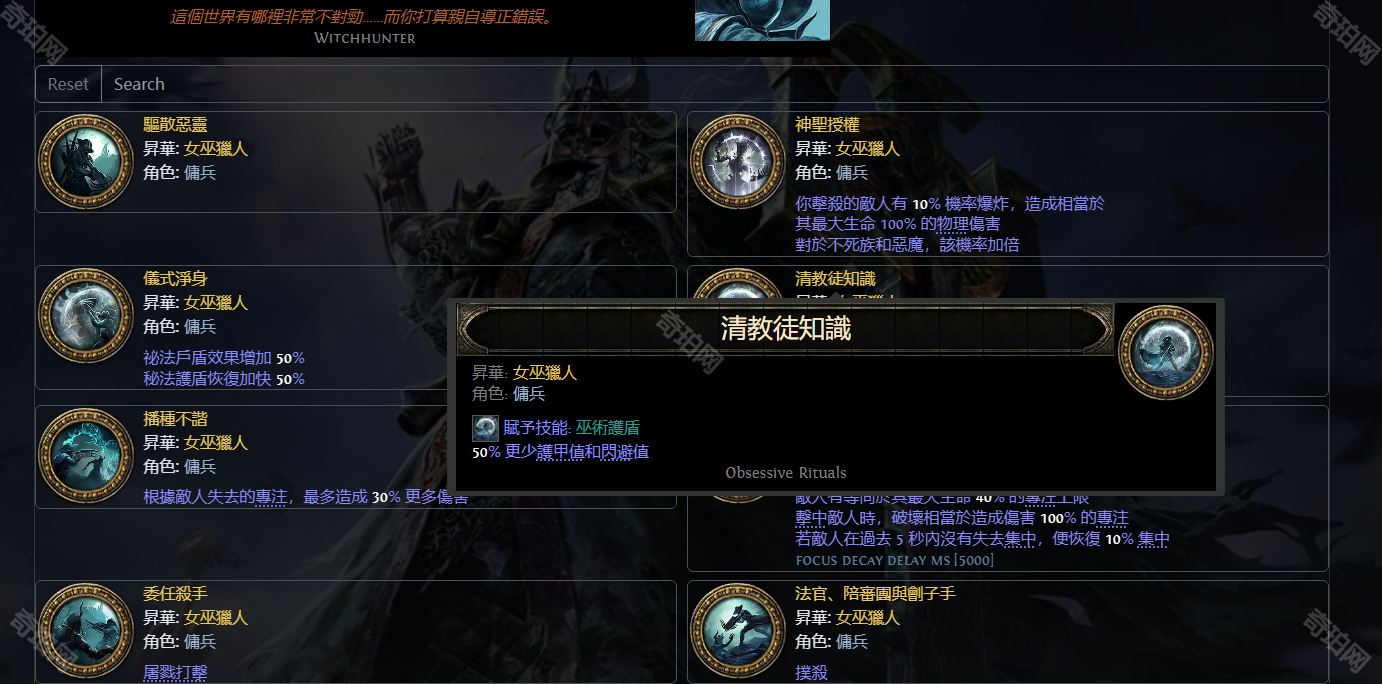
Task: Open the 儀式淨身 title link
Action: [x=175, y=279]
